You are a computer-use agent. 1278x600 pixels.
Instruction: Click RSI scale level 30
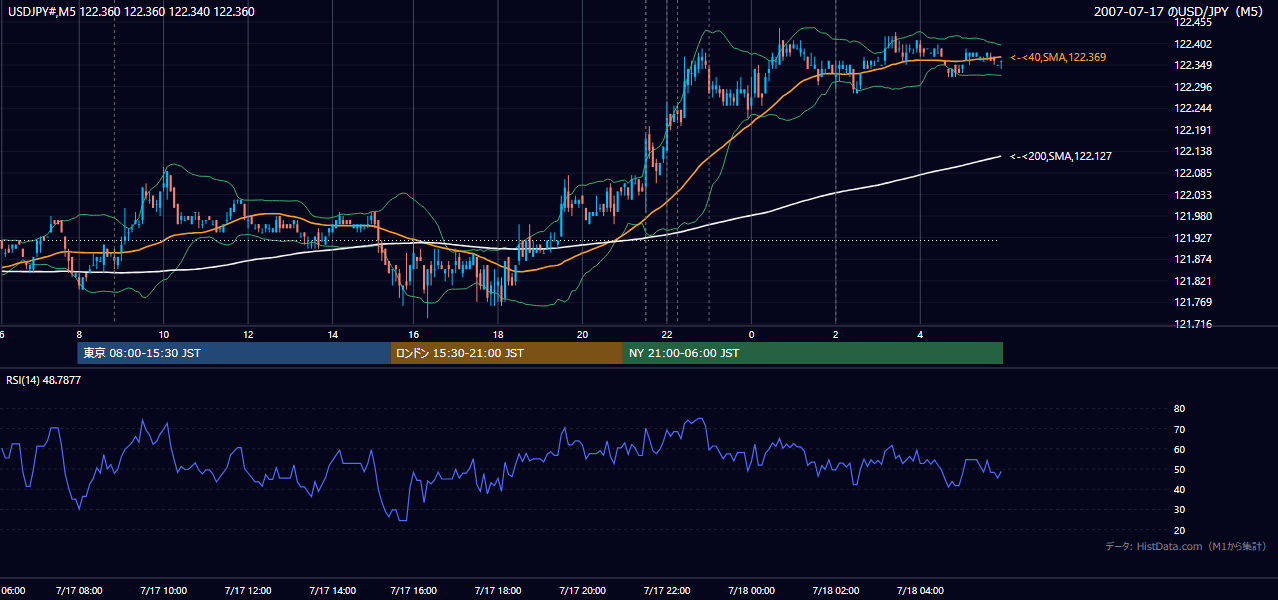coord(1180,510)
